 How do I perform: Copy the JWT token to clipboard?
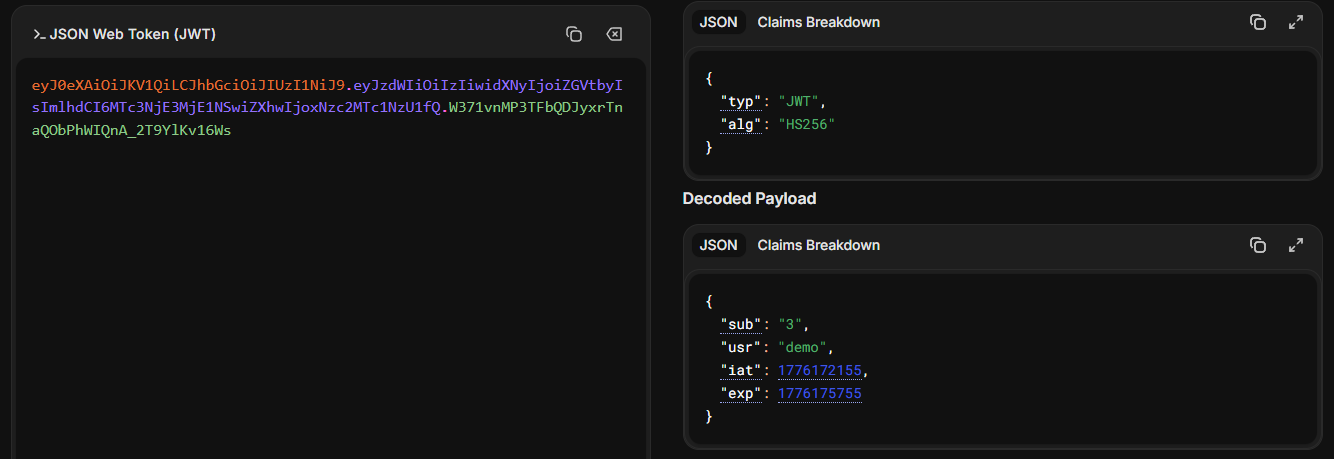click(574, 35)
